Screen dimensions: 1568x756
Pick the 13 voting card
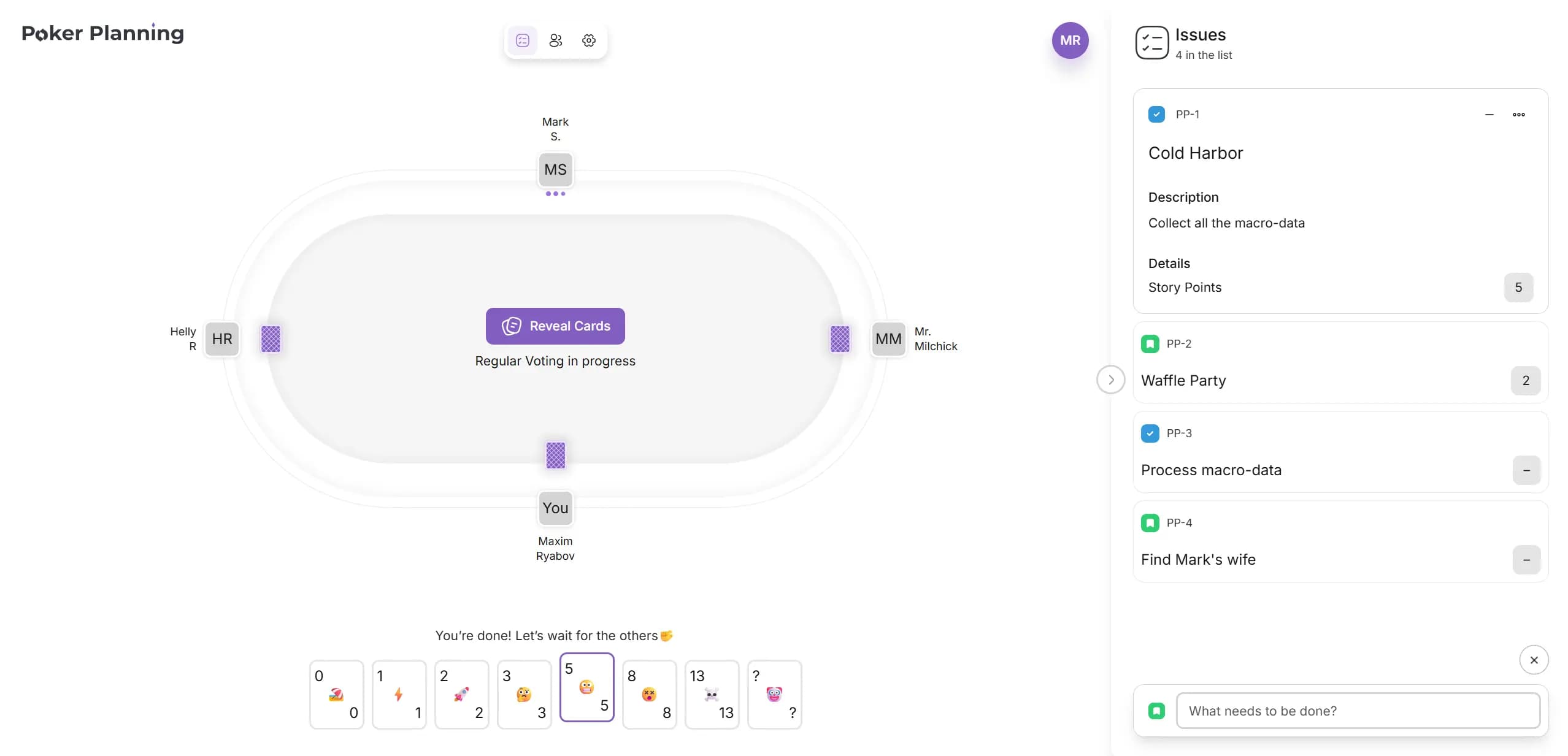pos(712,694)
